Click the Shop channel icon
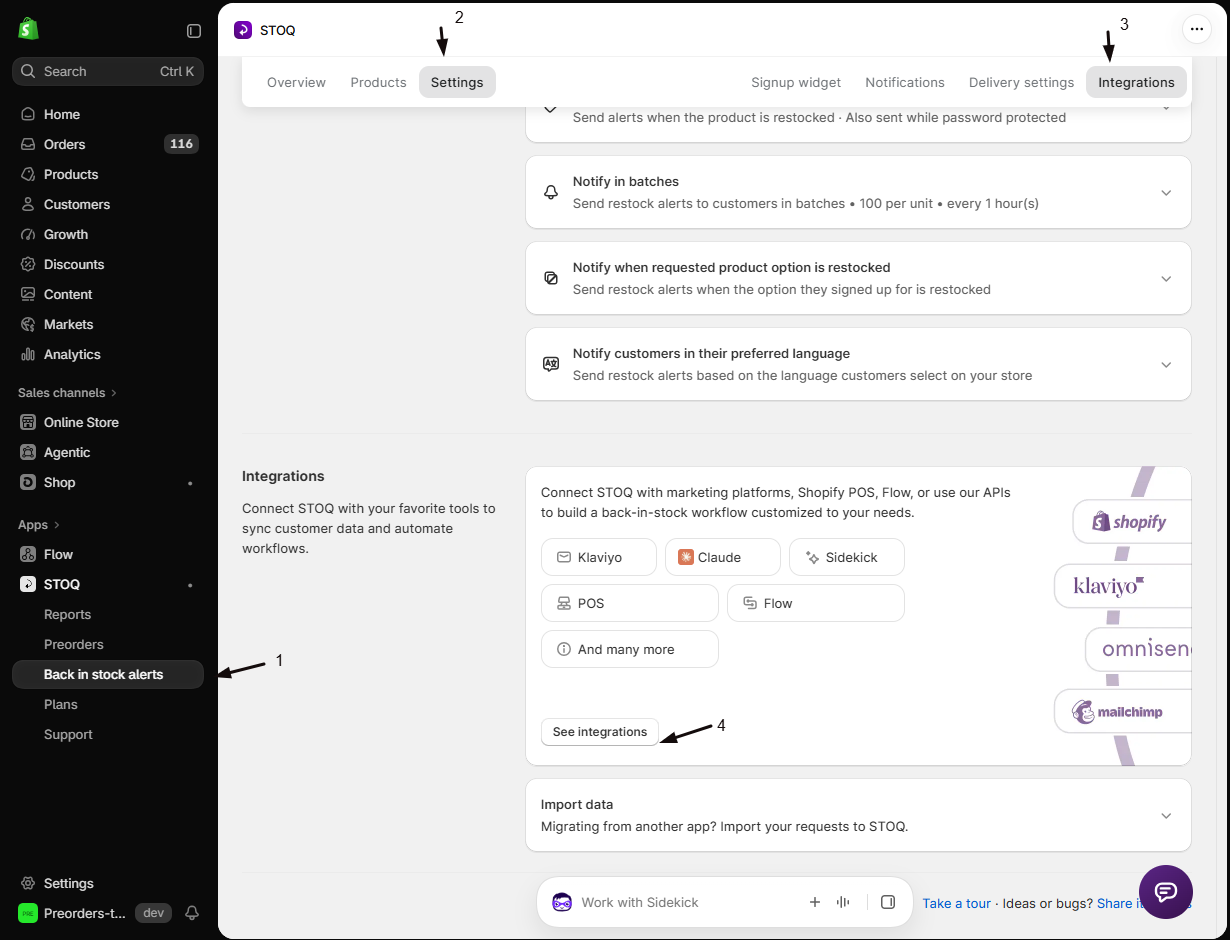Image resolution: width=1230 pixels, height=940 pixels. click(x=28, y=482)
